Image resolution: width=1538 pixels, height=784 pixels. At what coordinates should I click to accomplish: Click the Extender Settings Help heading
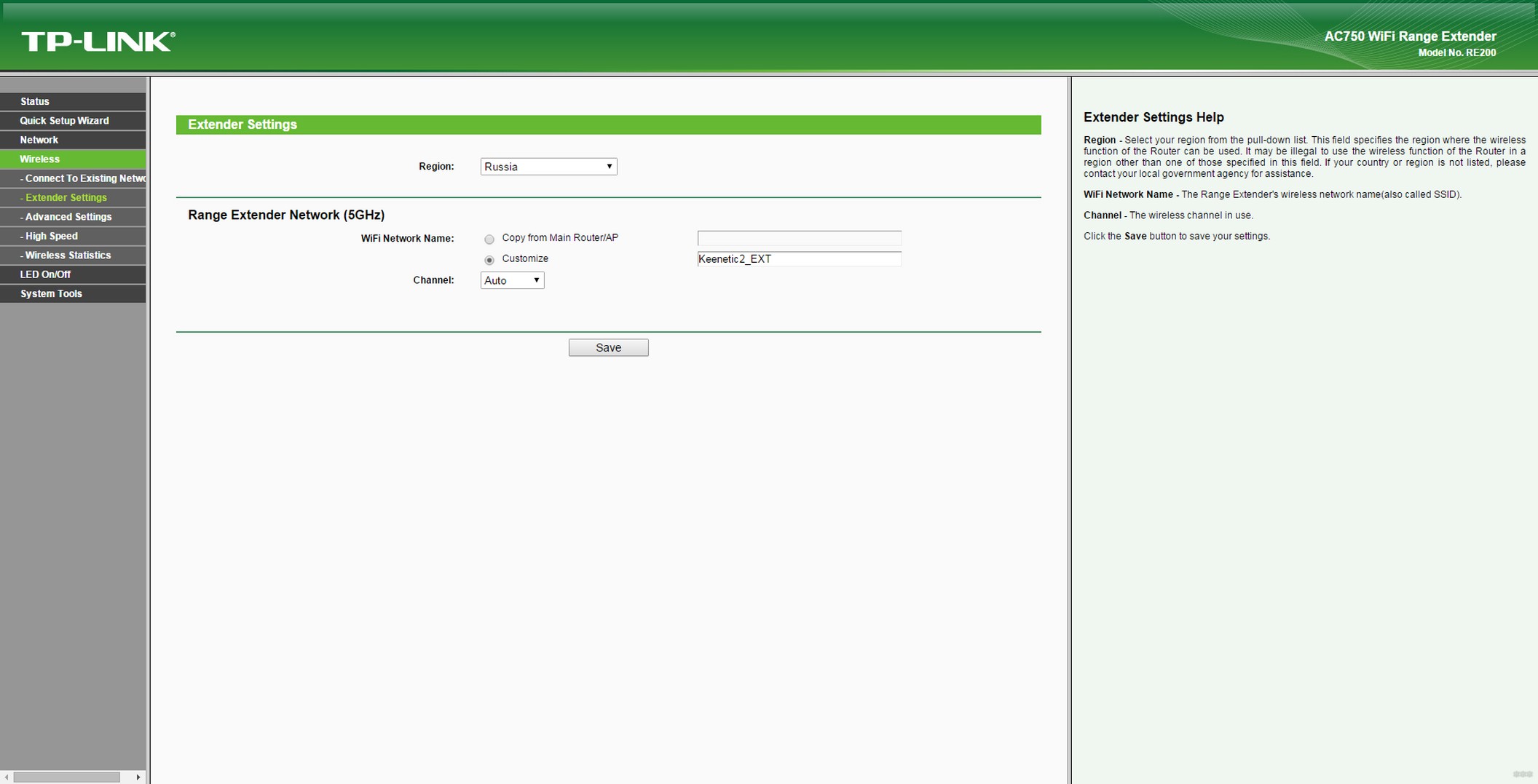coord(1153,117)
